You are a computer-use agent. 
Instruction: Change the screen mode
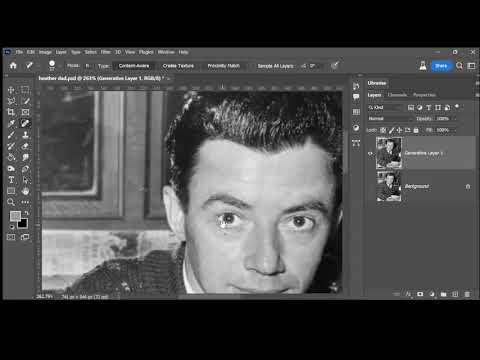[25, 237]
